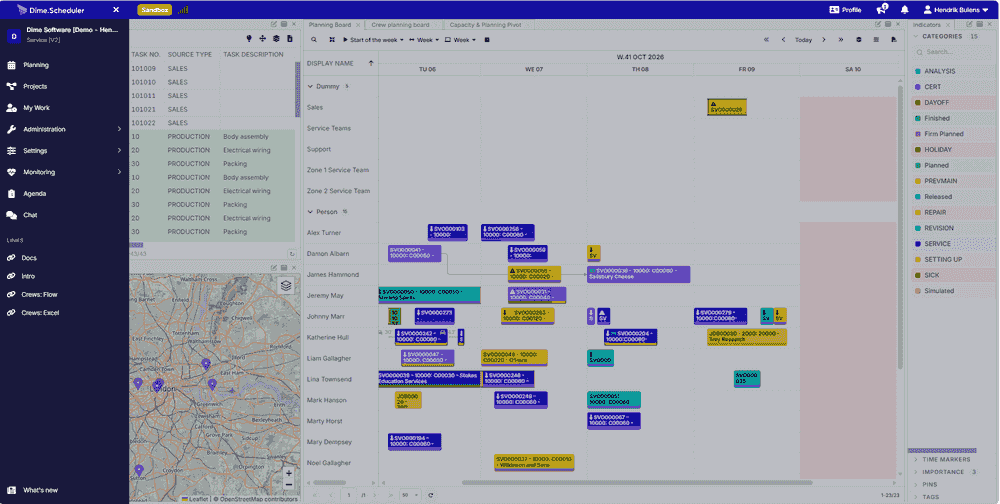The height and width of the screenshot is (504, 1000).
Task: Go to next period arrow
Action: pyautogui.click(x=823, y=40)
